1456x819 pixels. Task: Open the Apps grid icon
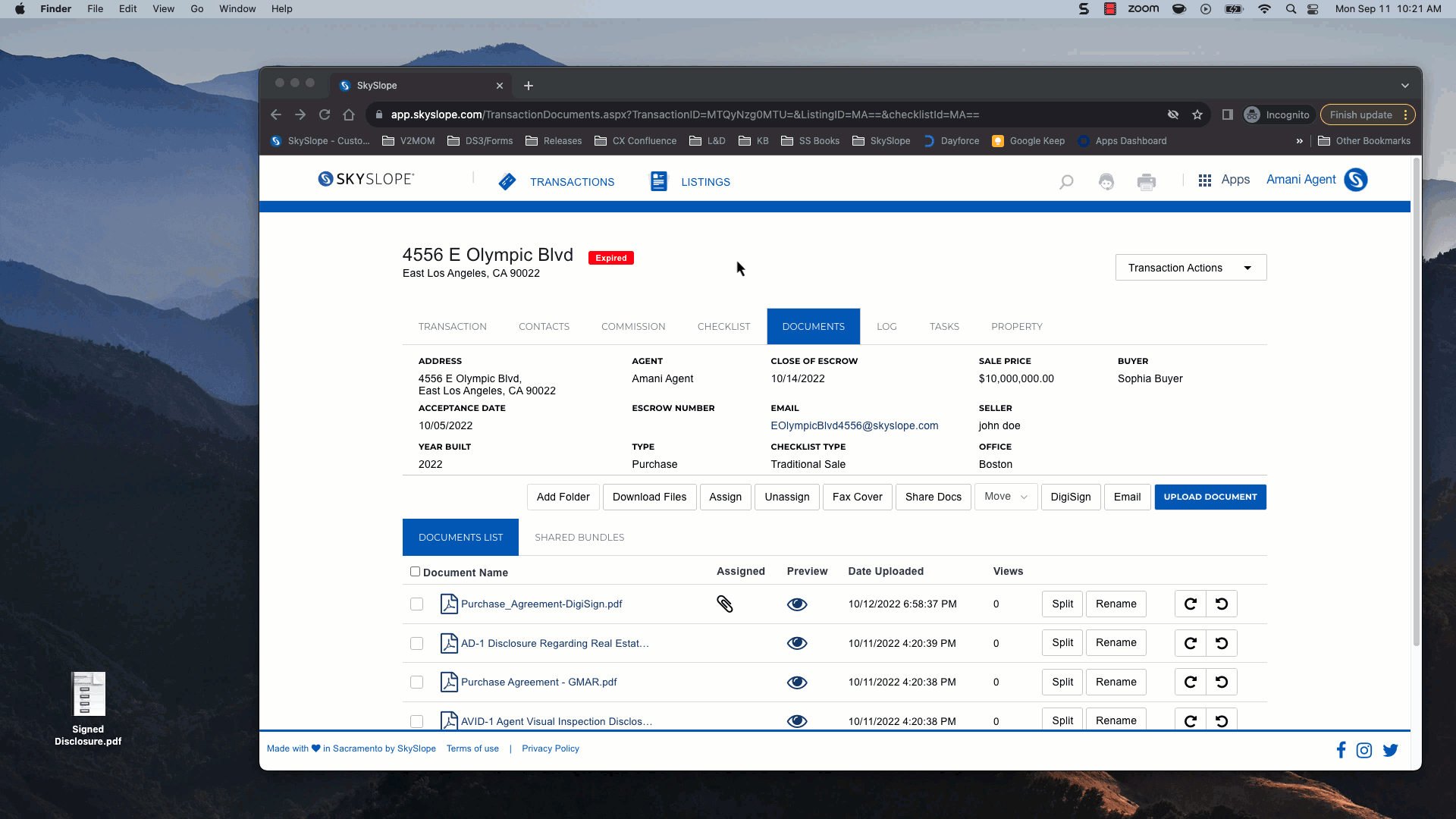coord(1204,180)
